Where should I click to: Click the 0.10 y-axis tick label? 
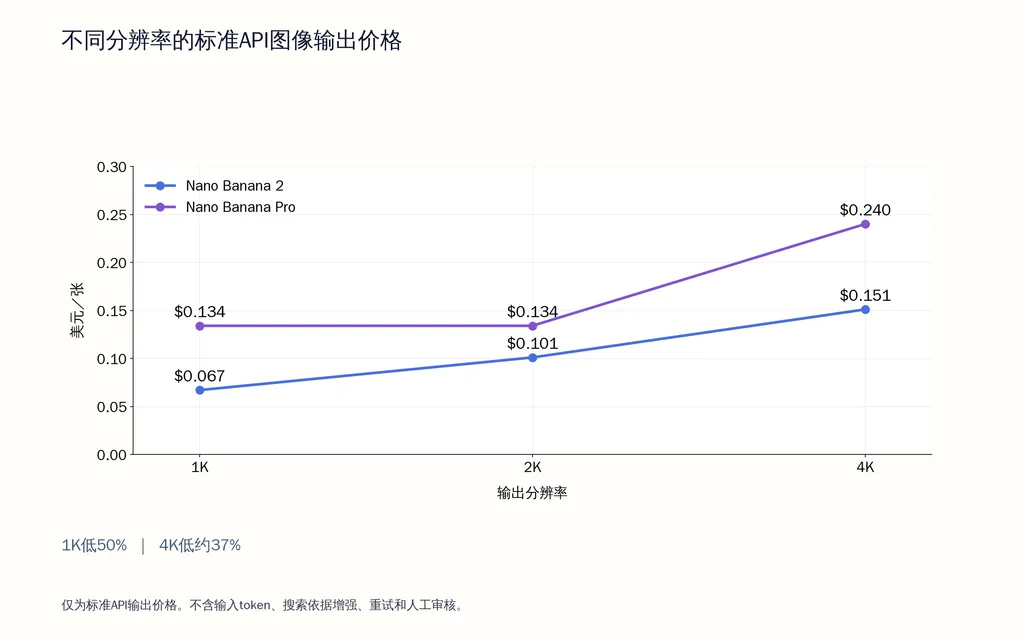pos(112,359)
